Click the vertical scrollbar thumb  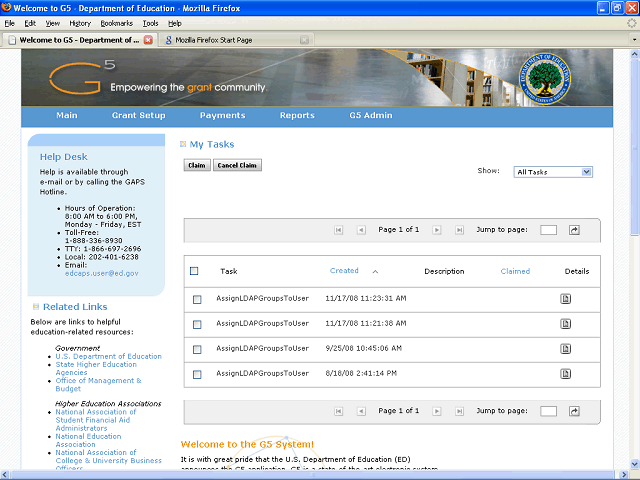click(634, 147)
